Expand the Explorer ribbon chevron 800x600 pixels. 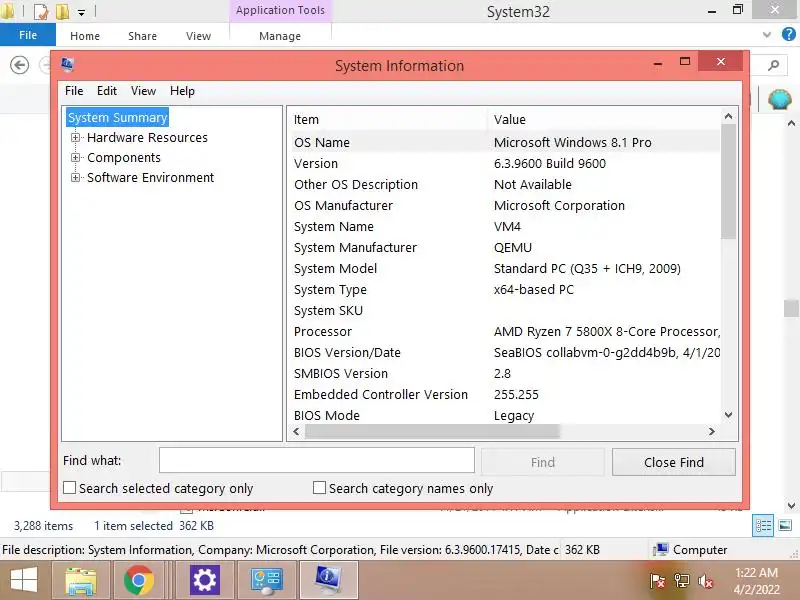point(767,35)
